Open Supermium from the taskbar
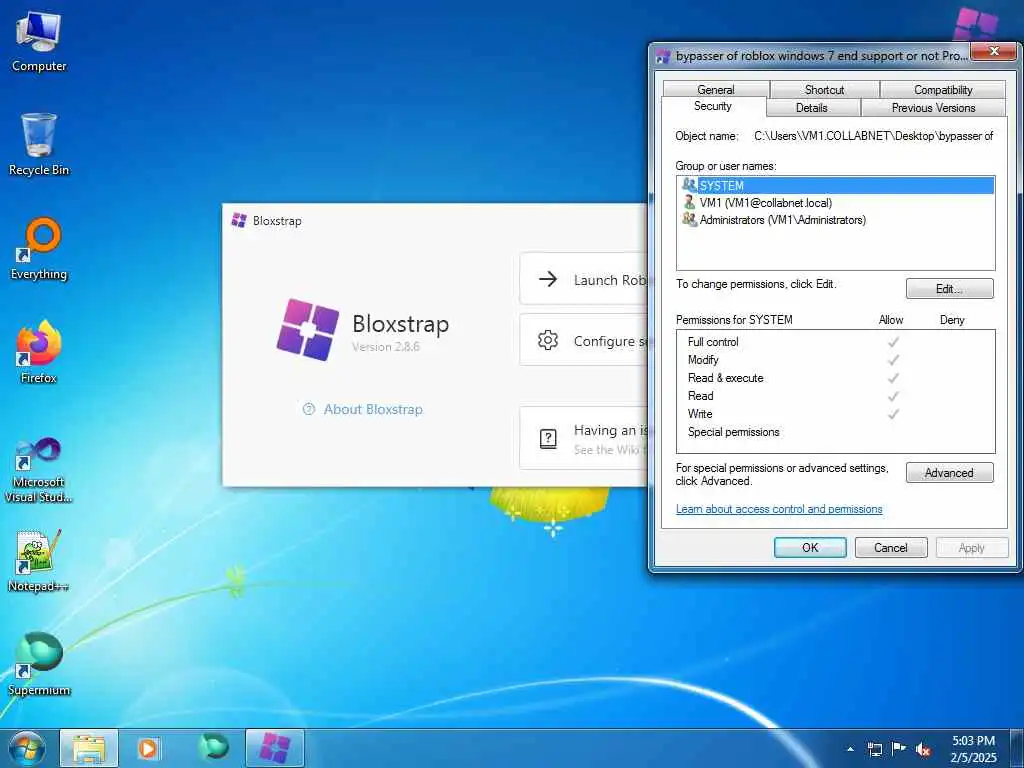 214,748
